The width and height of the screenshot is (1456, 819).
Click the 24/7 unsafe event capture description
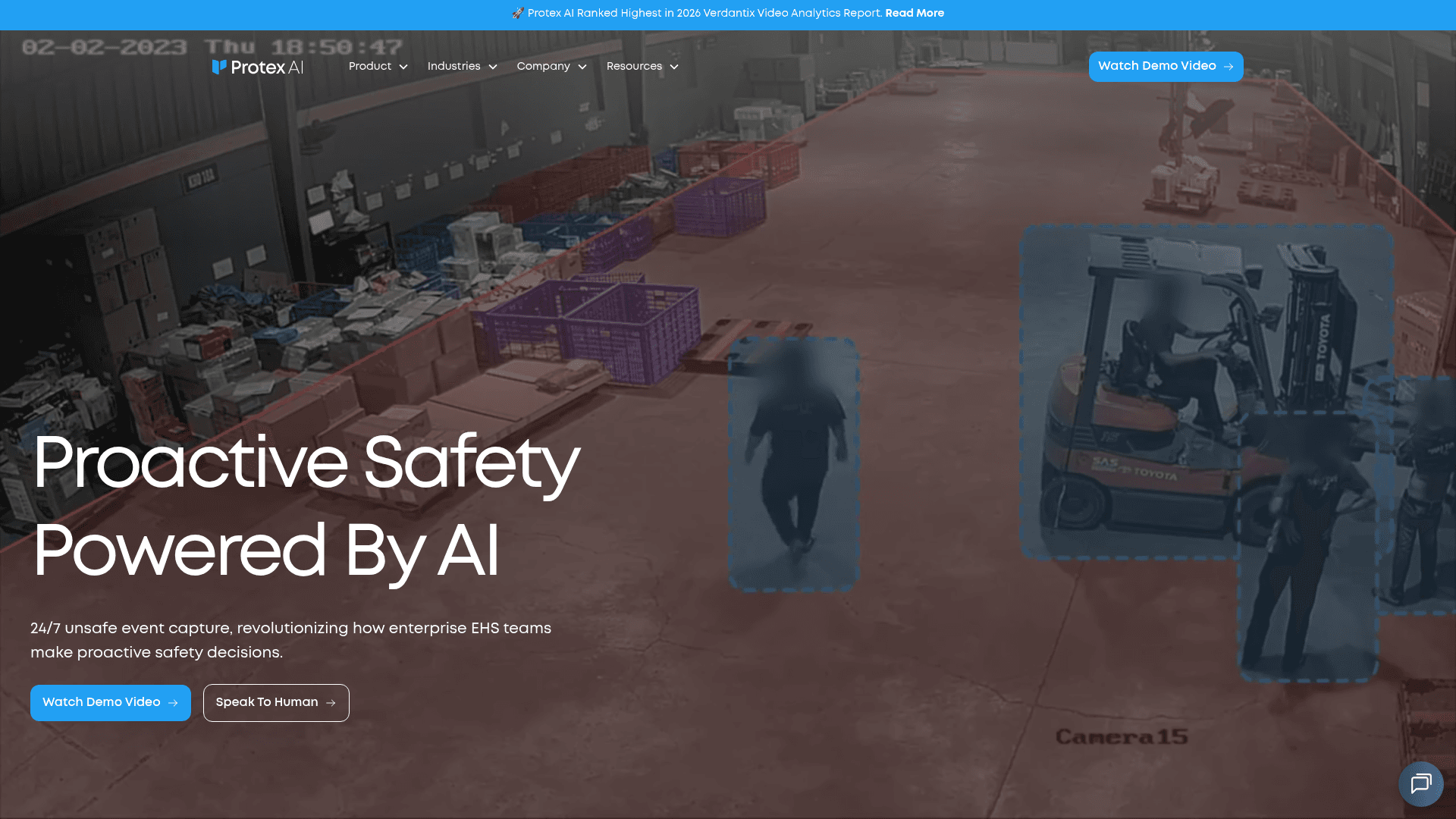tap(291, 640)
